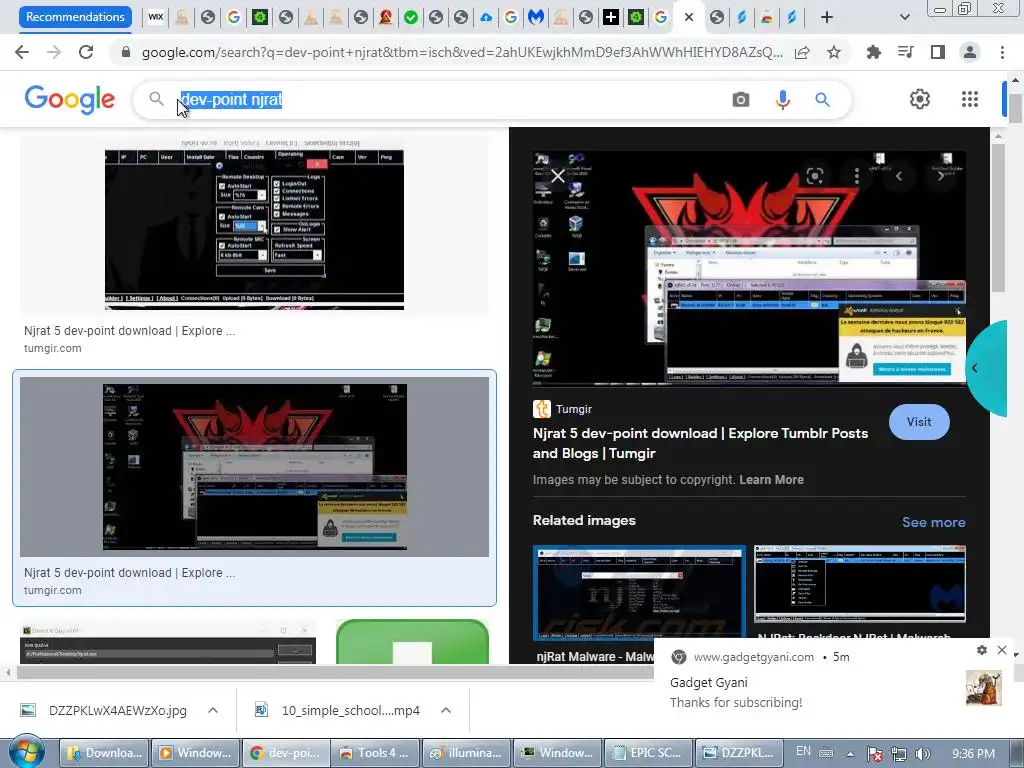This screenshot has height=768, width=1024.
Task: Click the blue magnifier search button
Action: click(x=822, y=99)
